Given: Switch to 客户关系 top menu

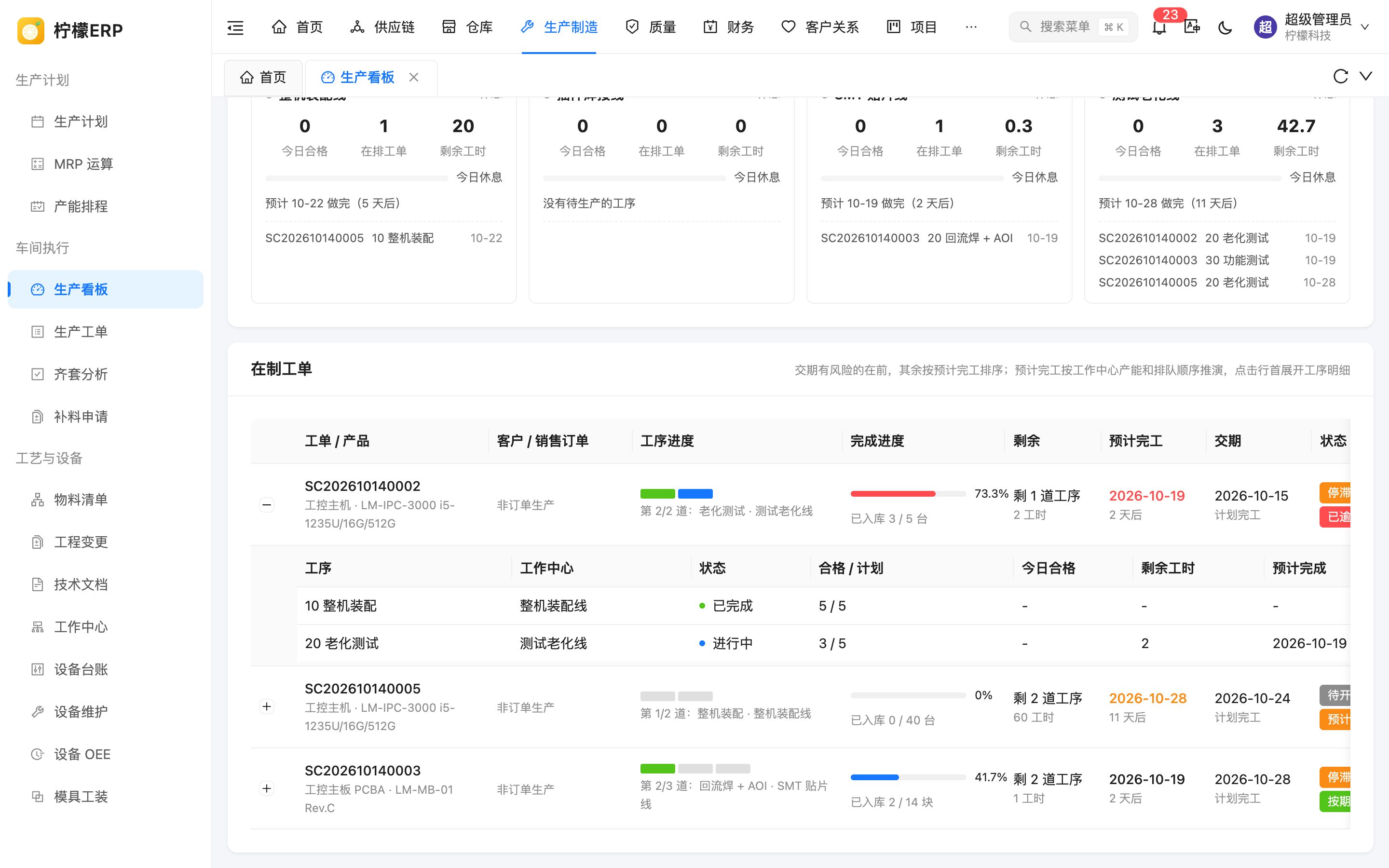Looking at the screenshot, I should pos(820,27).
